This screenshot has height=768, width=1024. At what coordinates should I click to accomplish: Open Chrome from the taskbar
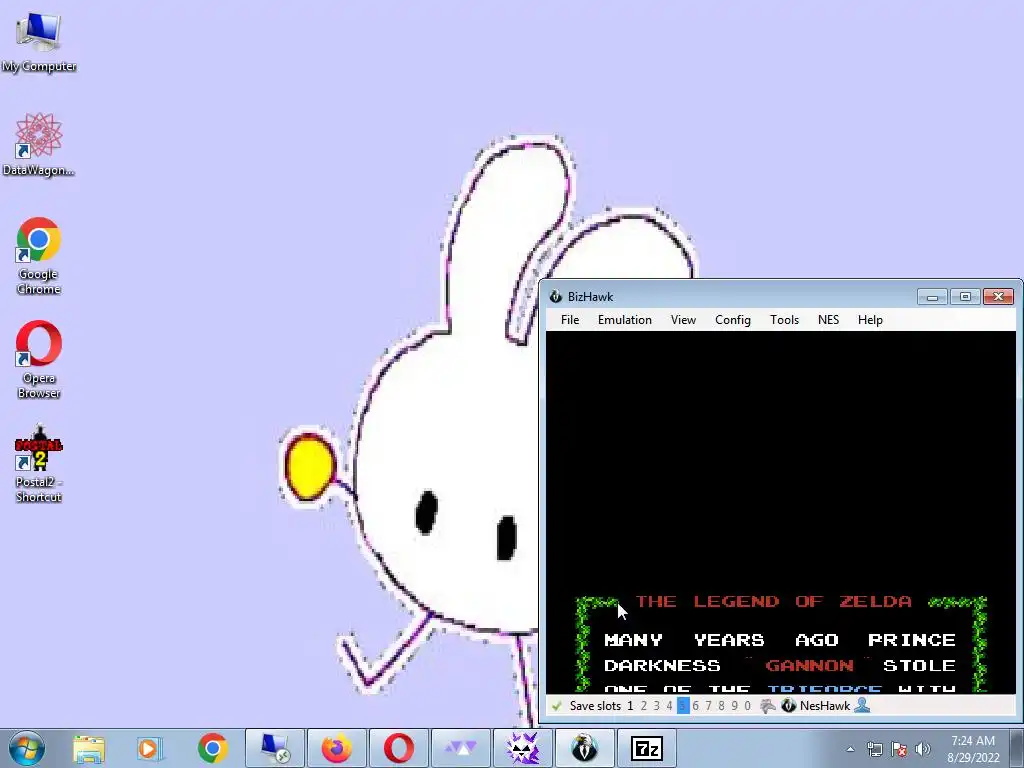212,749
